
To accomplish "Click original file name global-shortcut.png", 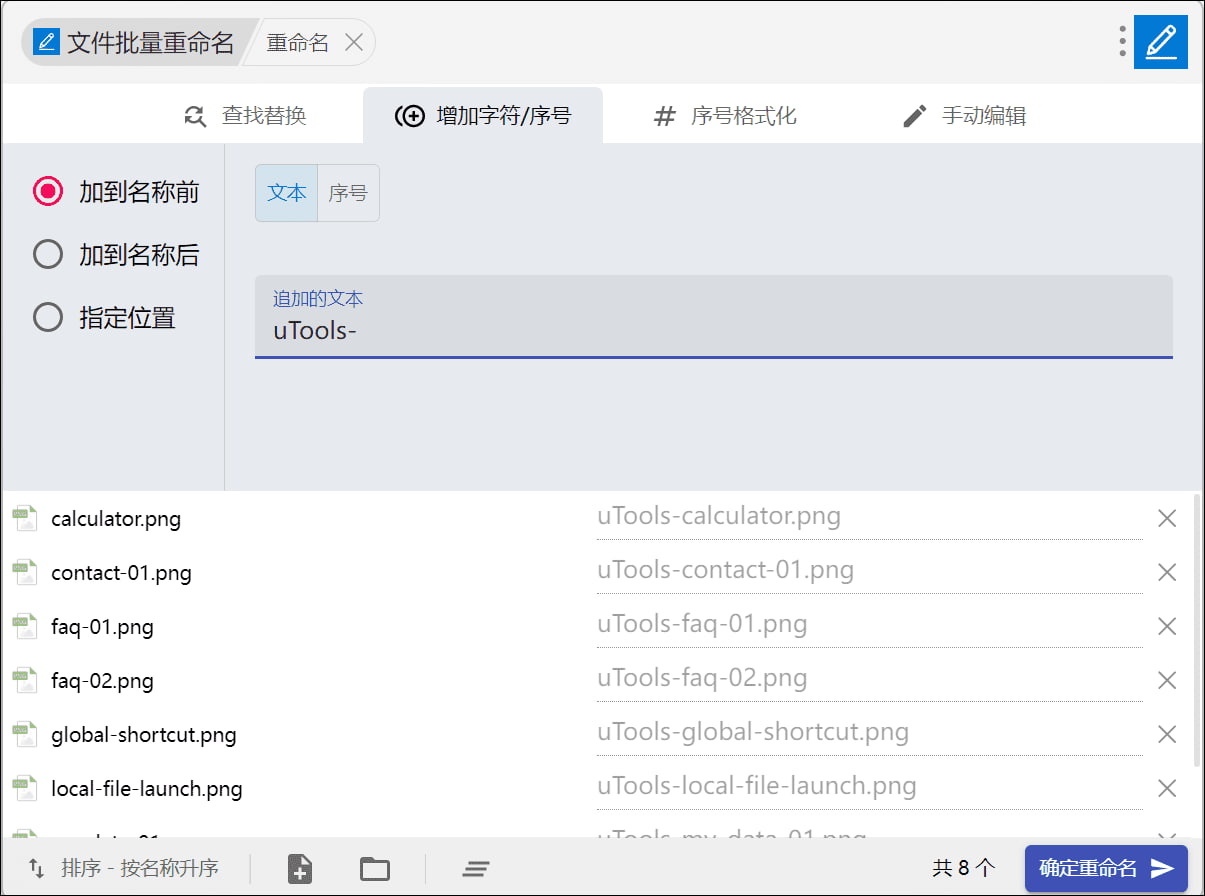I will (144, 735).
